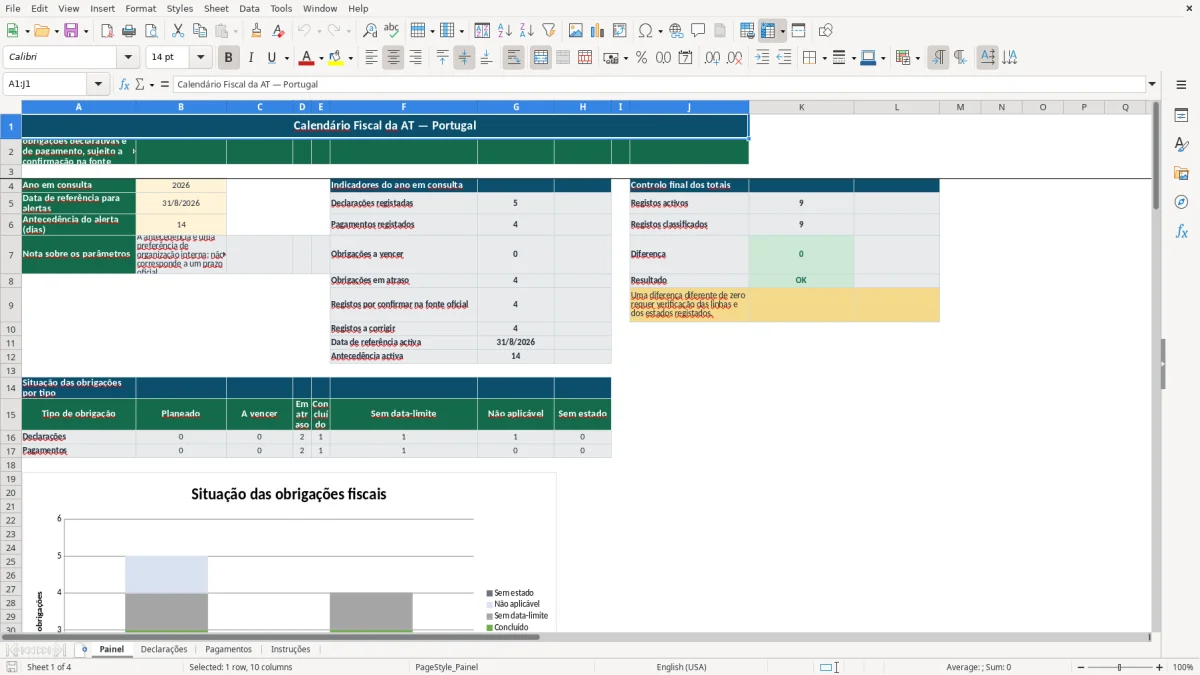Image resolution: width=1200 pixels, height=675 pixels.
Task: Switch to the Declarações sheet tab
Action: point(164,649)
